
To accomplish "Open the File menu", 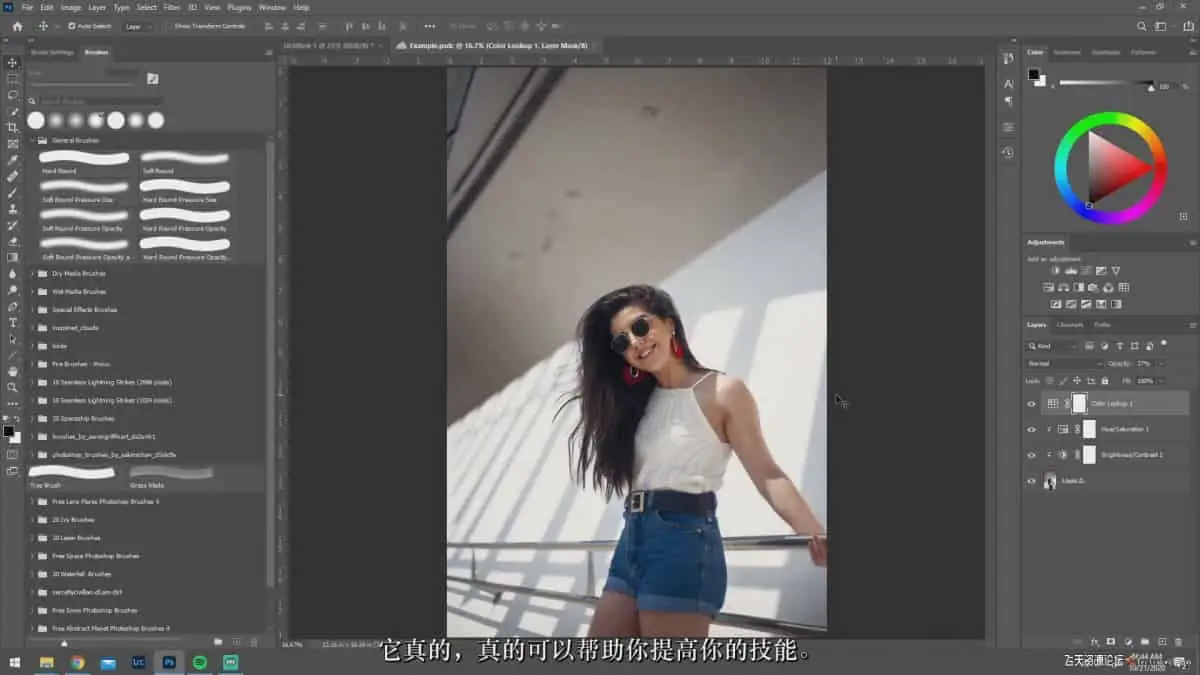I will (27, 7).
